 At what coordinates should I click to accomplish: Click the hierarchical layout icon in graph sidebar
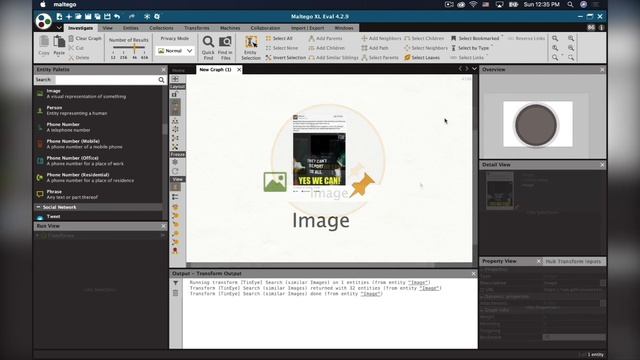click(175, 121)
